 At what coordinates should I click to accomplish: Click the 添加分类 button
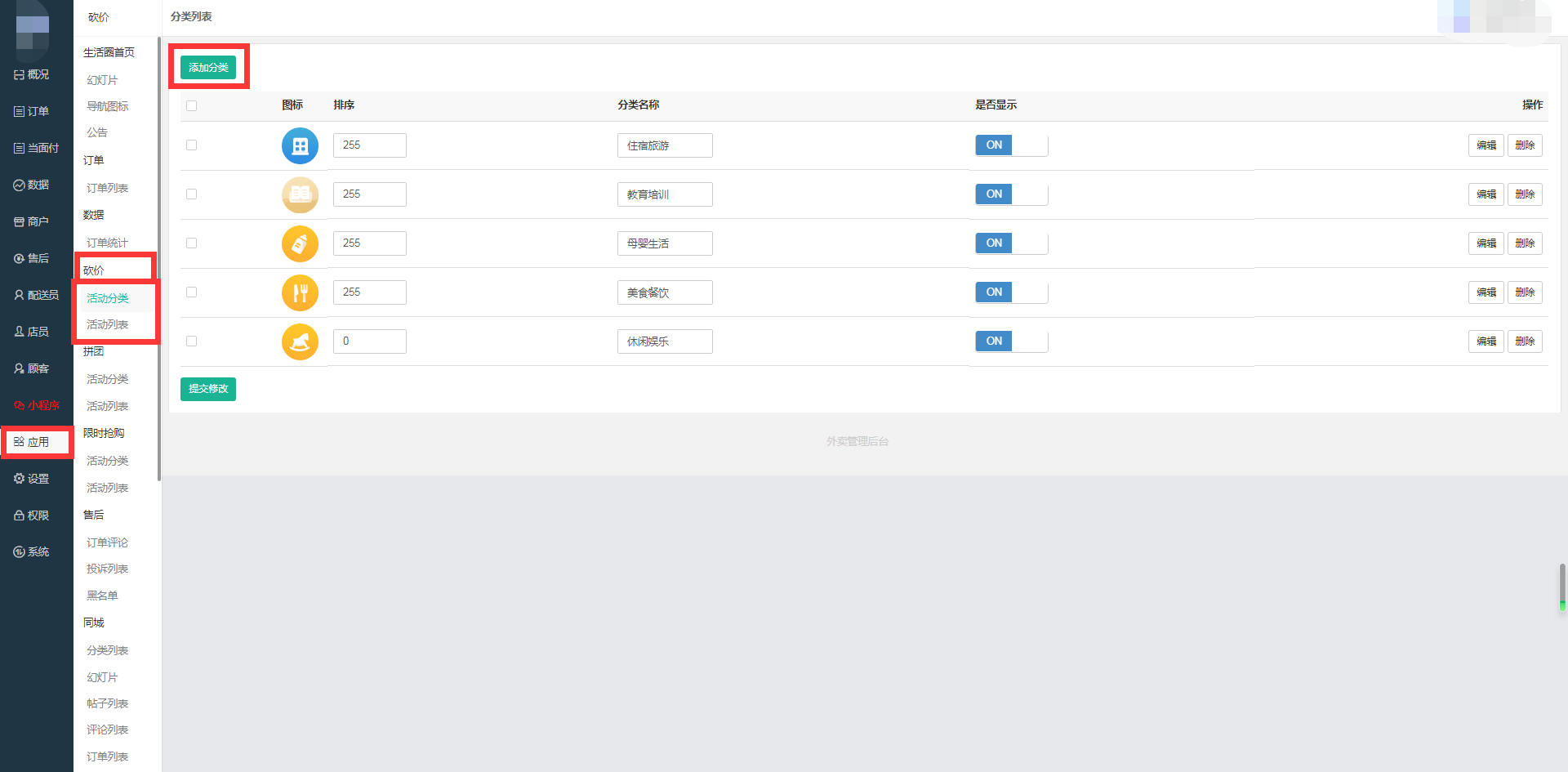[208, 67]
